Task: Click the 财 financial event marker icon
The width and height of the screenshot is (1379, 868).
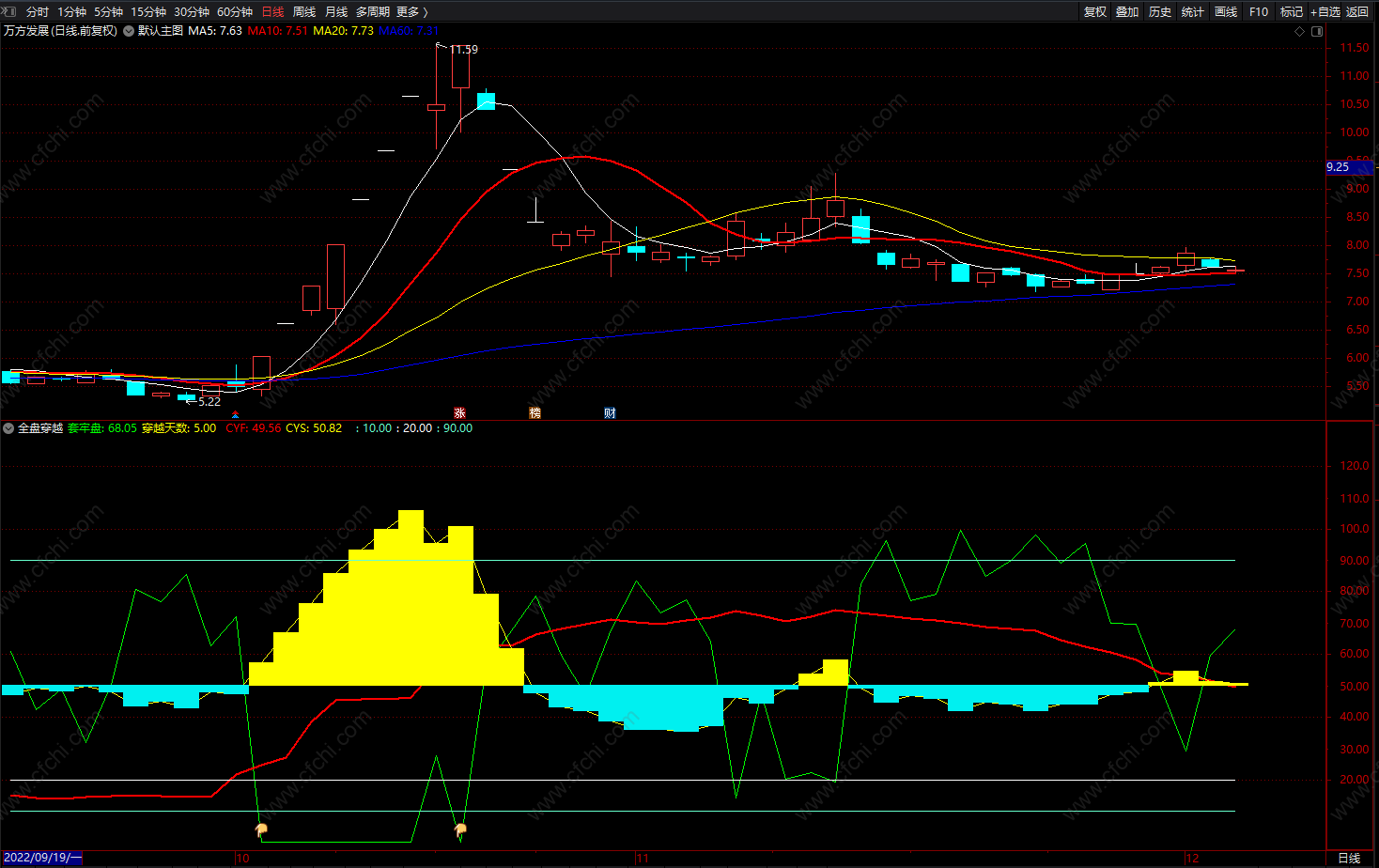Action: [x=610, y=413]
